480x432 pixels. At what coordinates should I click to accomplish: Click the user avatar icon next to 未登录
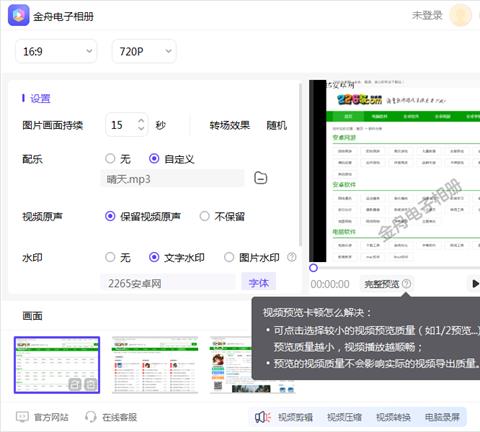point(461,15)
